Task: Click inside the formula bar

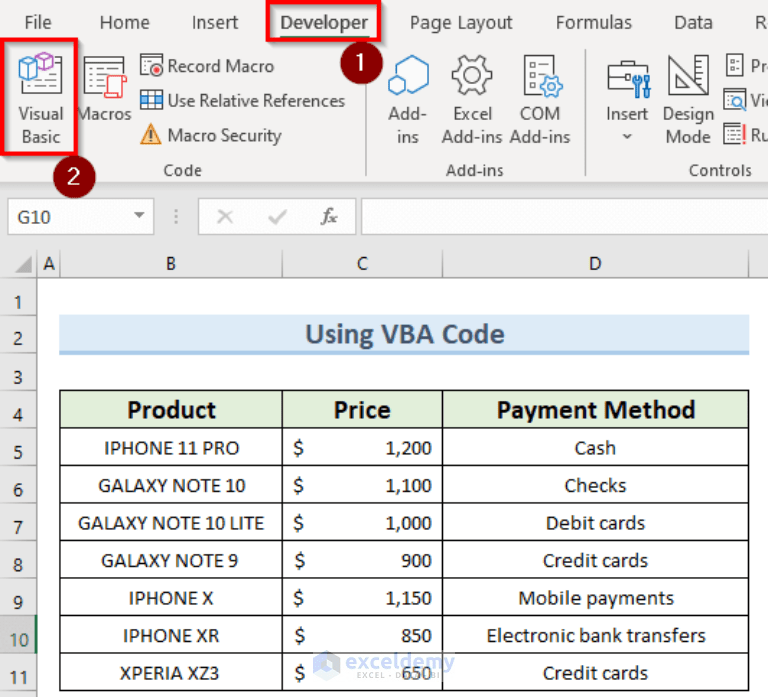Action: [564, 216]
